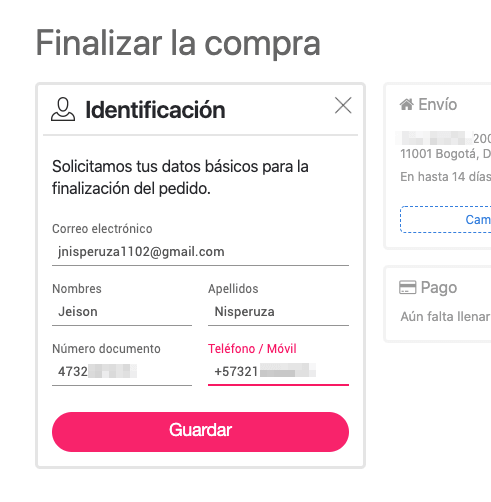
Task: Select the Teléfono / Móvil input field
Action: 278,372
